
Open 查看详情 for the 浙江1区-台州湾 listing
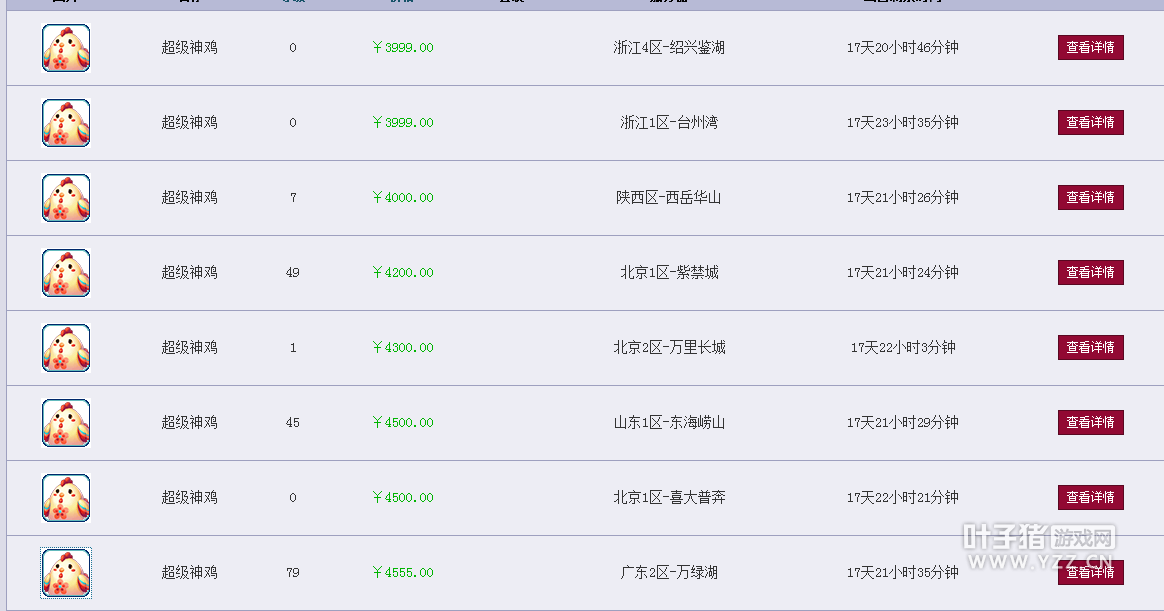tap(1091, 122)
